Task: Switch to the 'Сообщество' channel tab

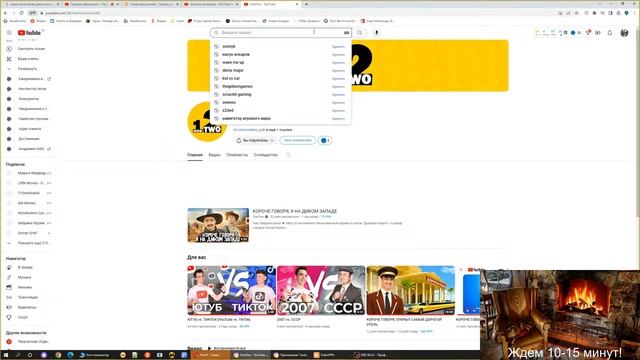Action: [x=266, y=155]
